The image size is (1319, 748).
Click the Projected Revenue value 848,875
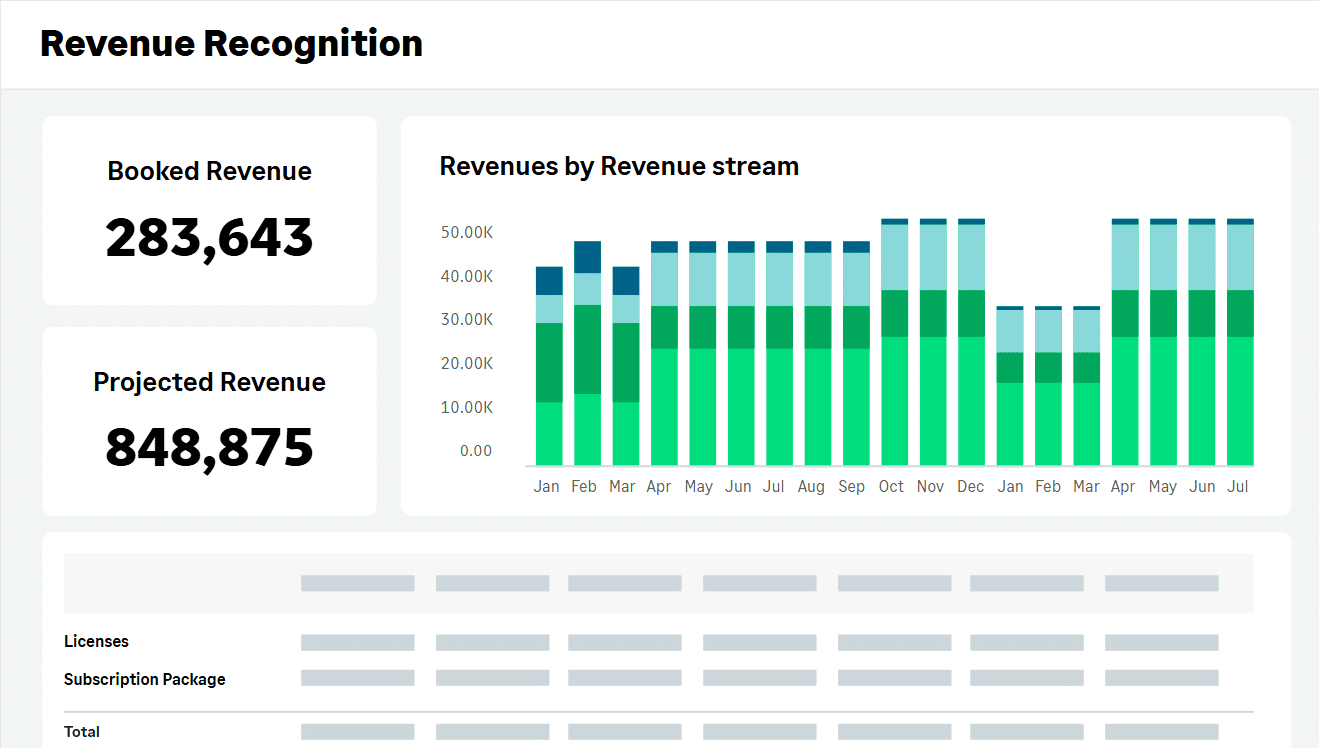tap(209, 448)
